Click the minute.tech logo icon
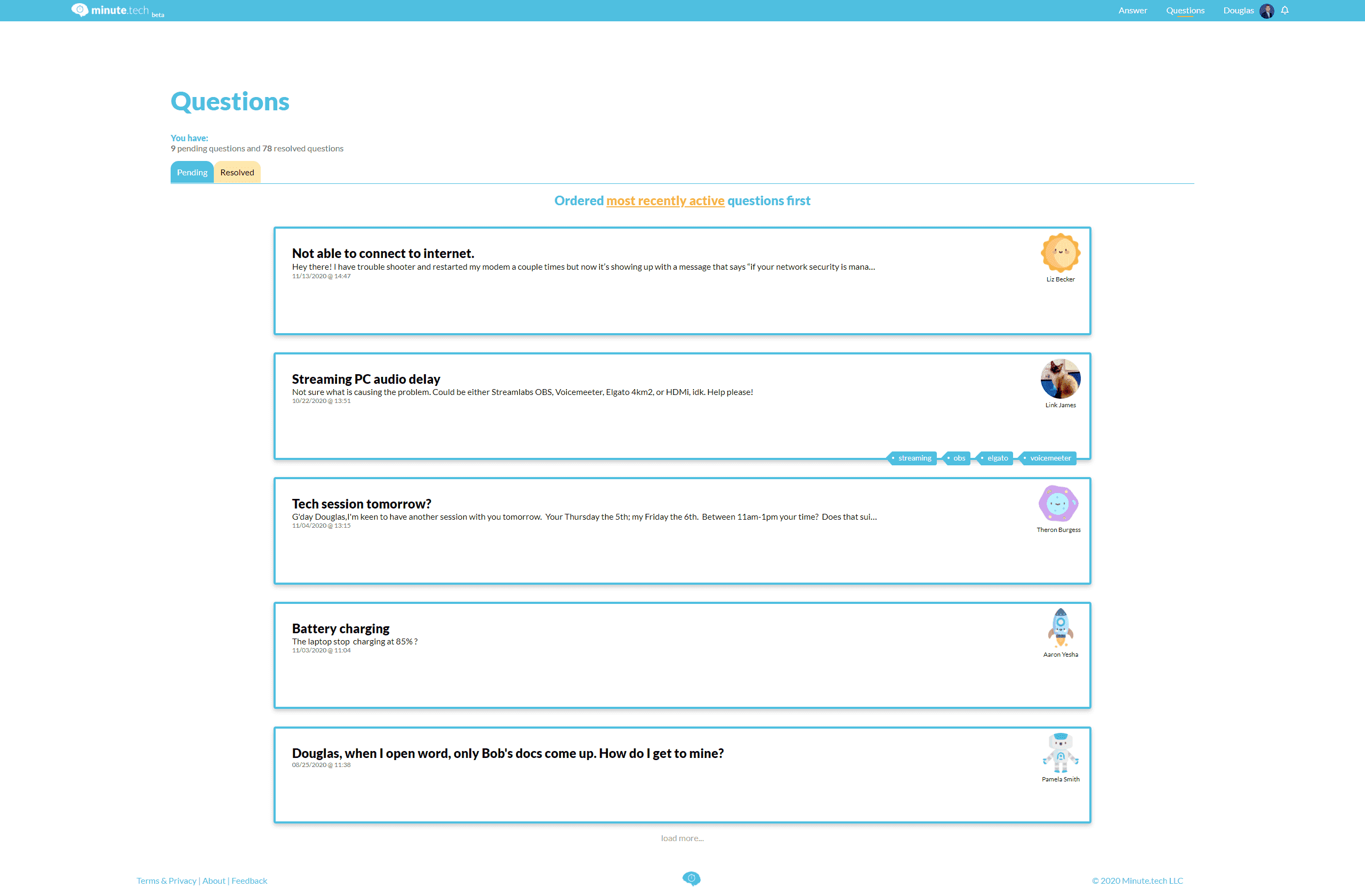The image size is (1365, 896). pyautogui.click(x=78, y=10)
